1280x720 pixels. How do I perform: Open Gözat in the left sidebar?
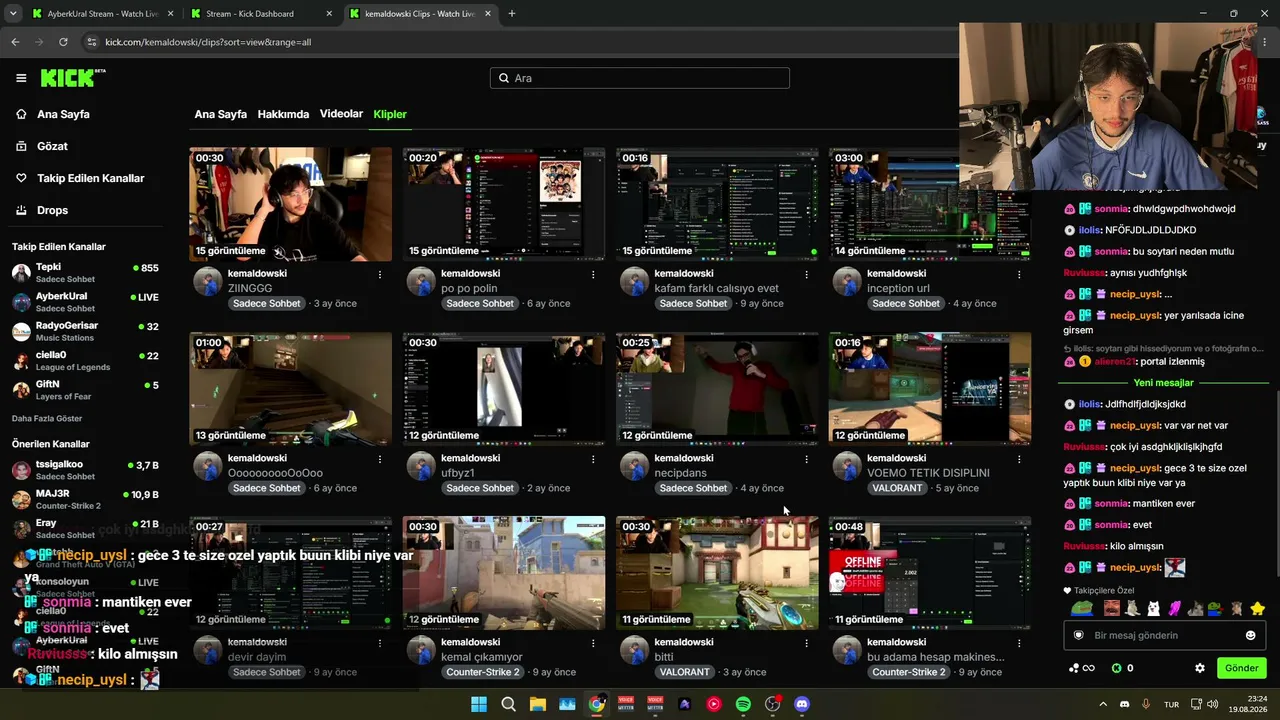[x=52, y=146]
